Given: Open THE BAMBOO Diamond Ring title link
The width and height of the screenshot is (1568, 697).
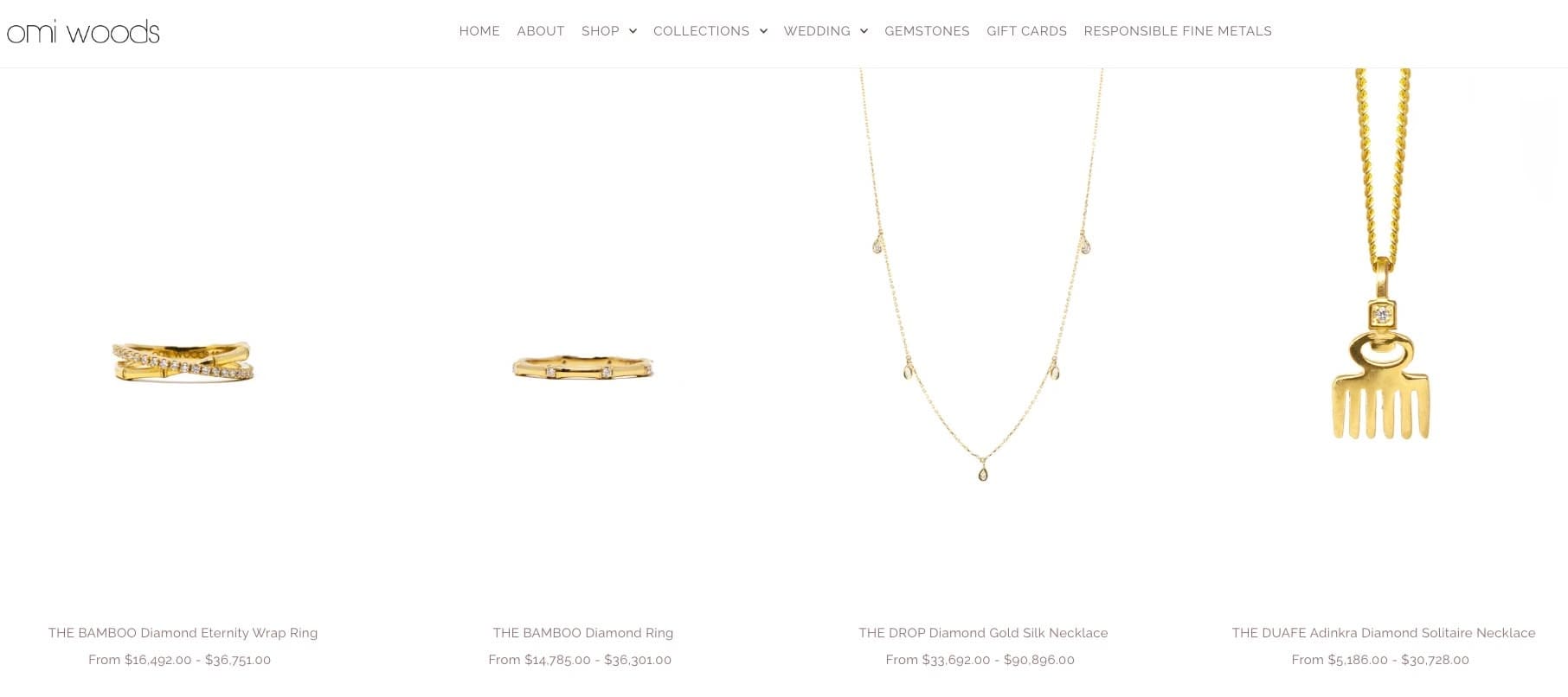Looking at the screenshot, I should pos(583,633).
